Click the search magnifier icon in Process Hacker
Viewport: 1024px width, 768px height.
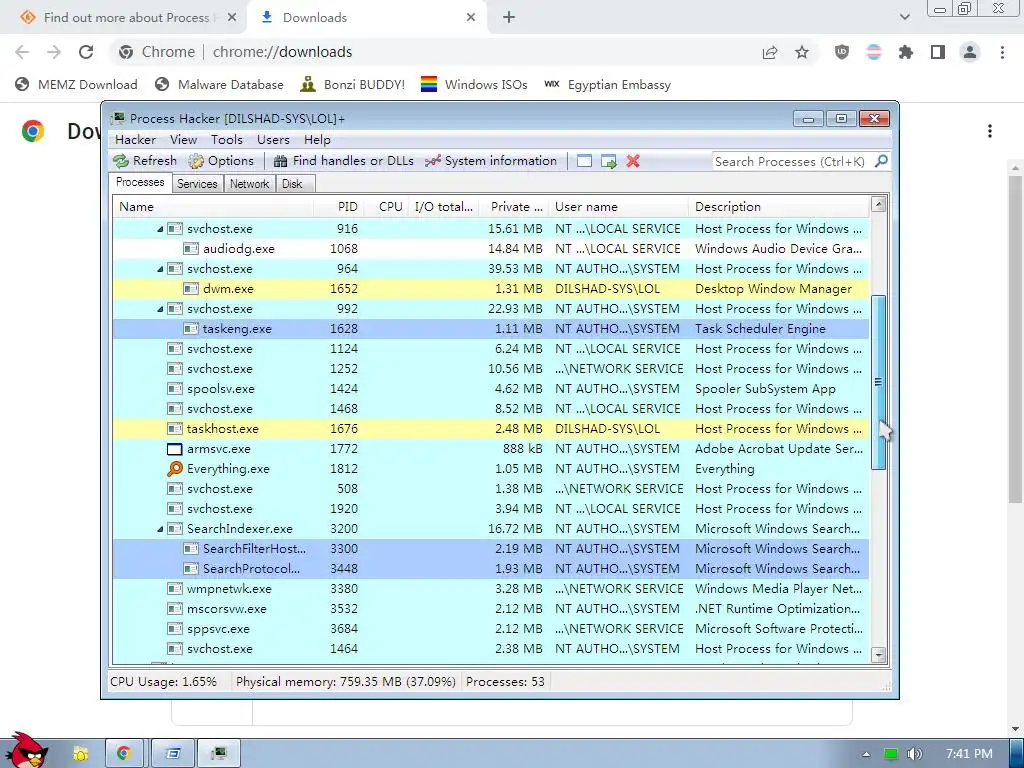click(881, 161)
